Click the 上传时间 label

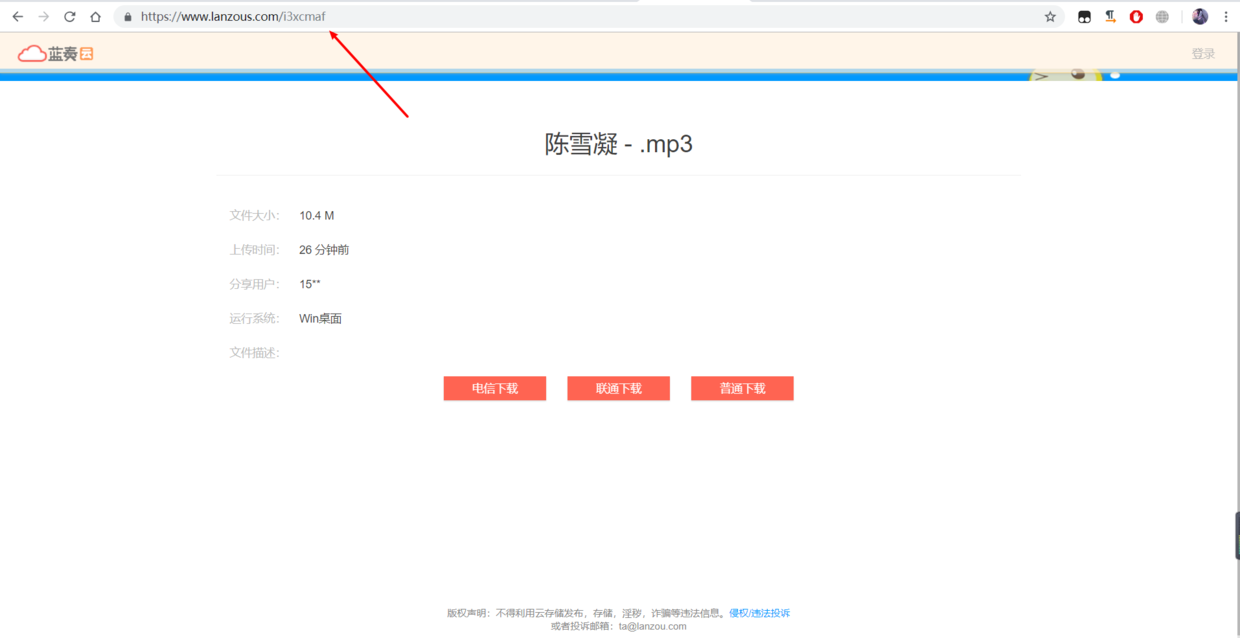[254, 250]
